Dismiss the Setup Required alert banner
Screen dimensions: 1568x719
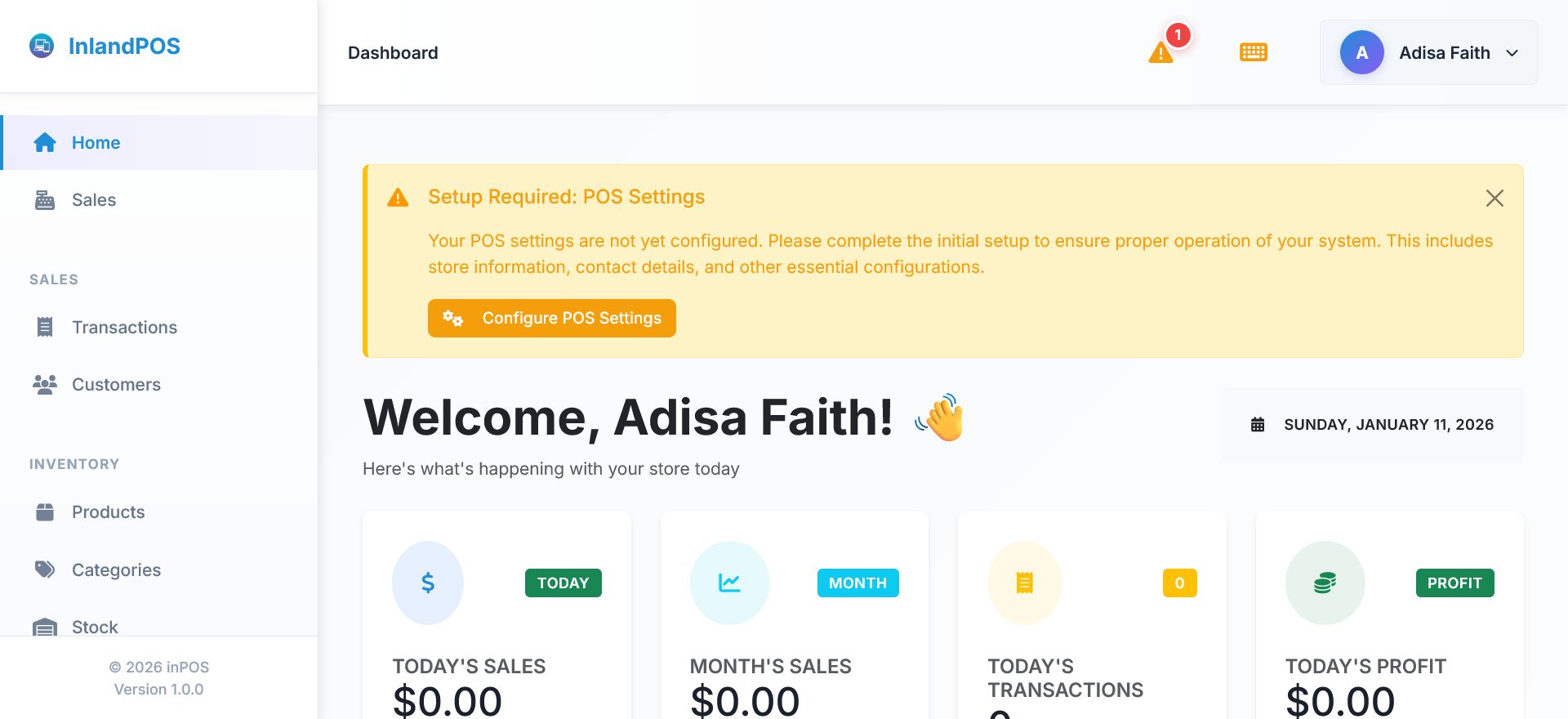1494,199
